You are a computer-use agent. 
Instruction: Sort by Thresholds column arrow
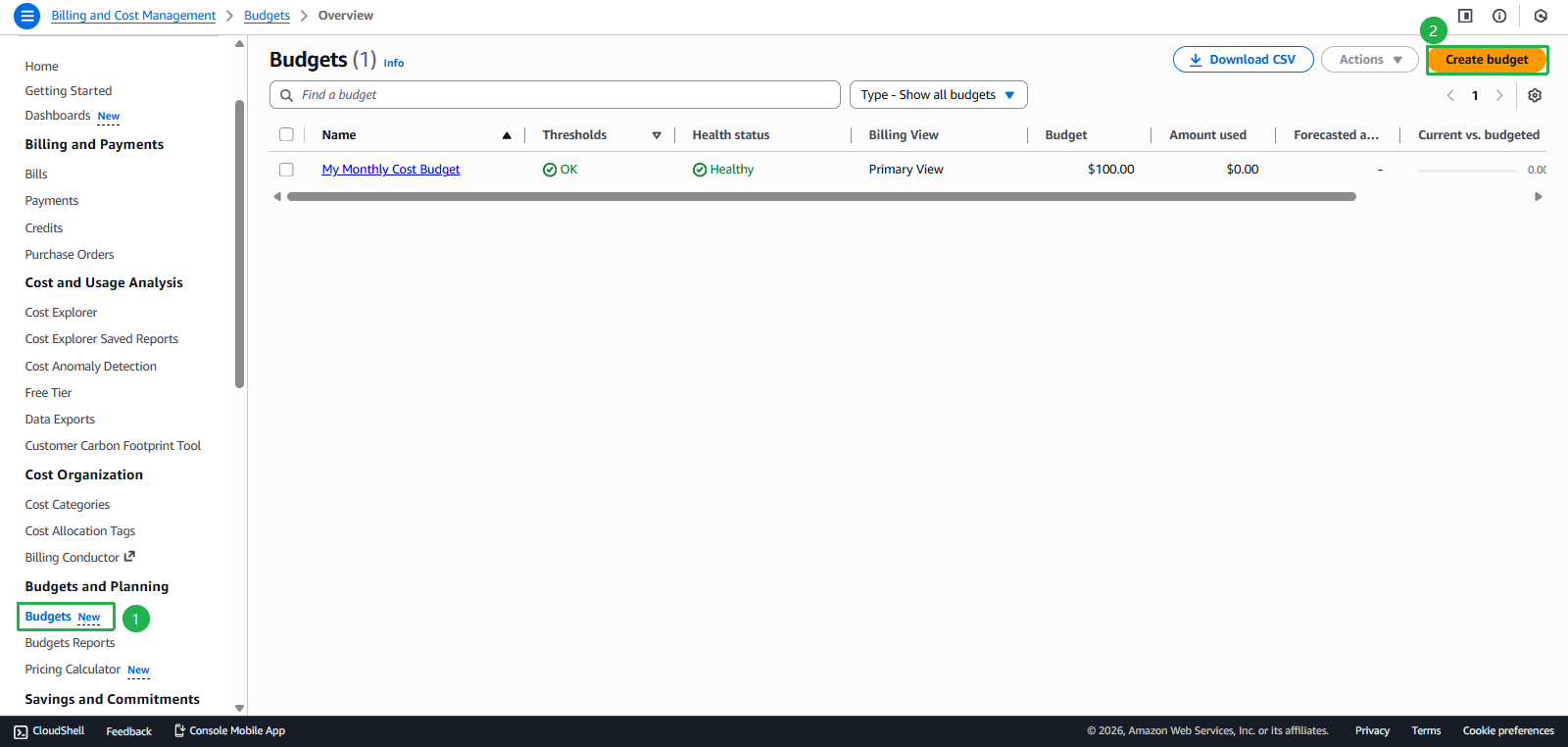pyautogui.click(x=657, y=135)
